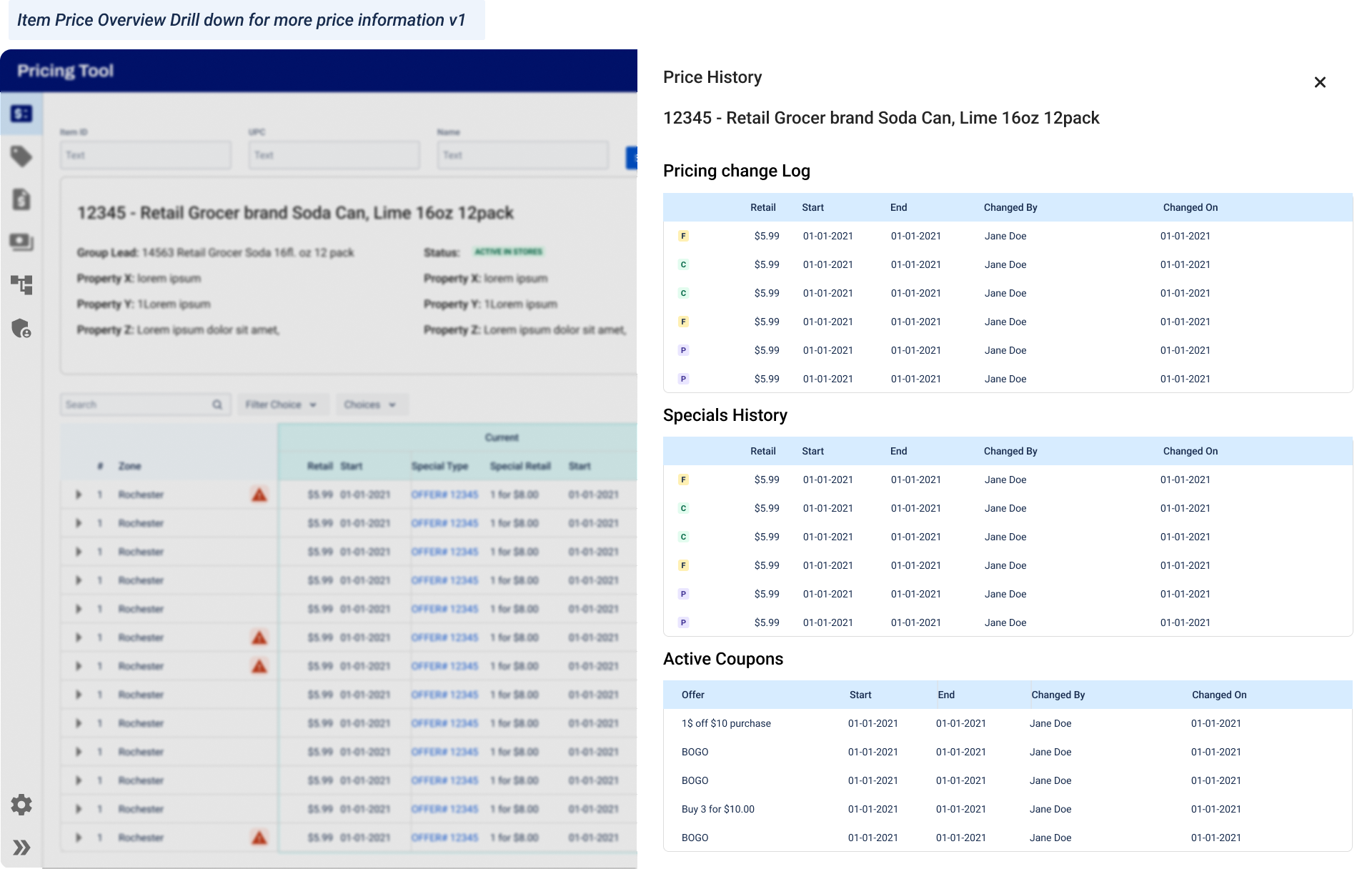Sort Specials History by Retail column
This screenshot has height=869, width=1372.
point(762,451)
